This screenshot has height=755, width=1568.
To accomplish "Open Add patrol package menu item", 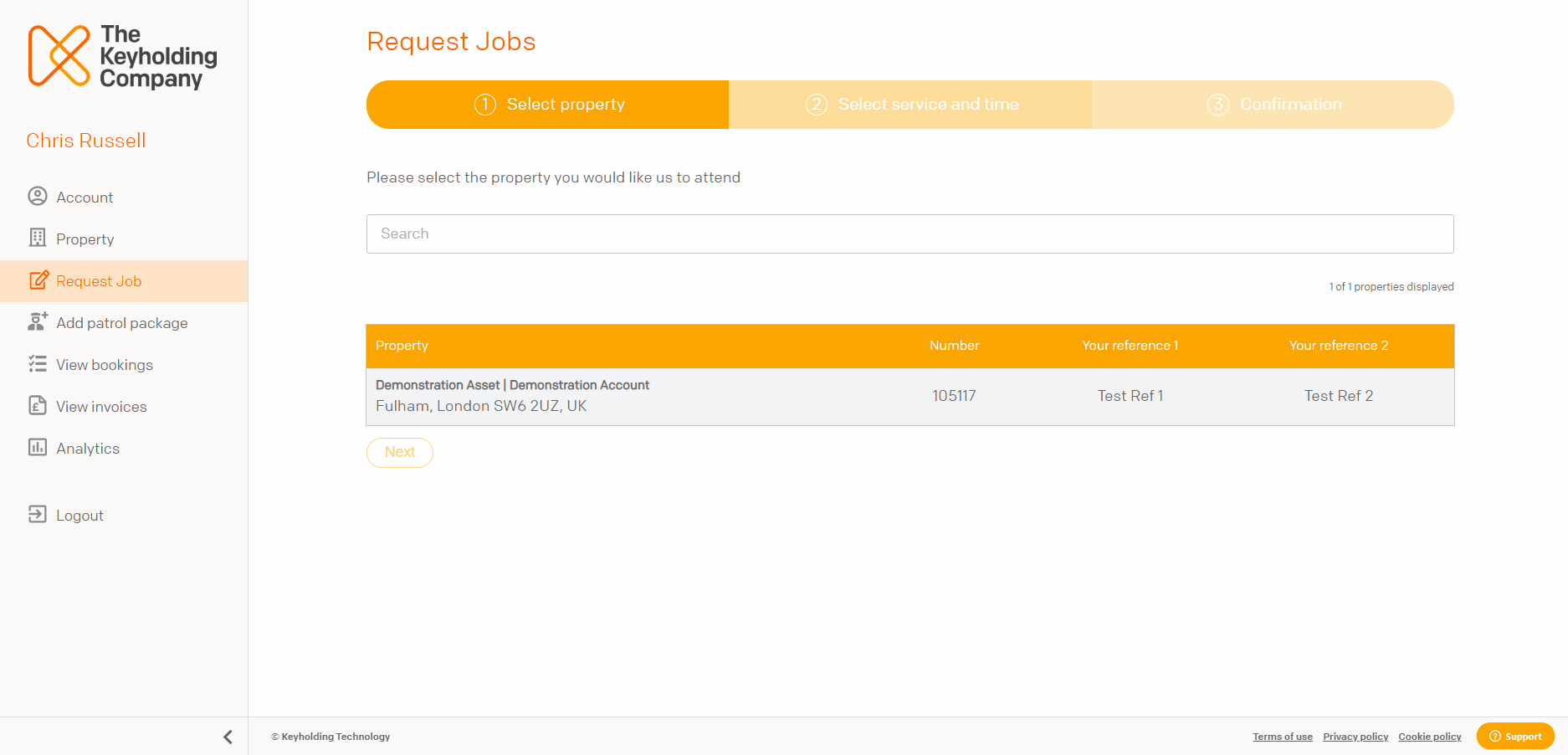I will pos(124,323).
